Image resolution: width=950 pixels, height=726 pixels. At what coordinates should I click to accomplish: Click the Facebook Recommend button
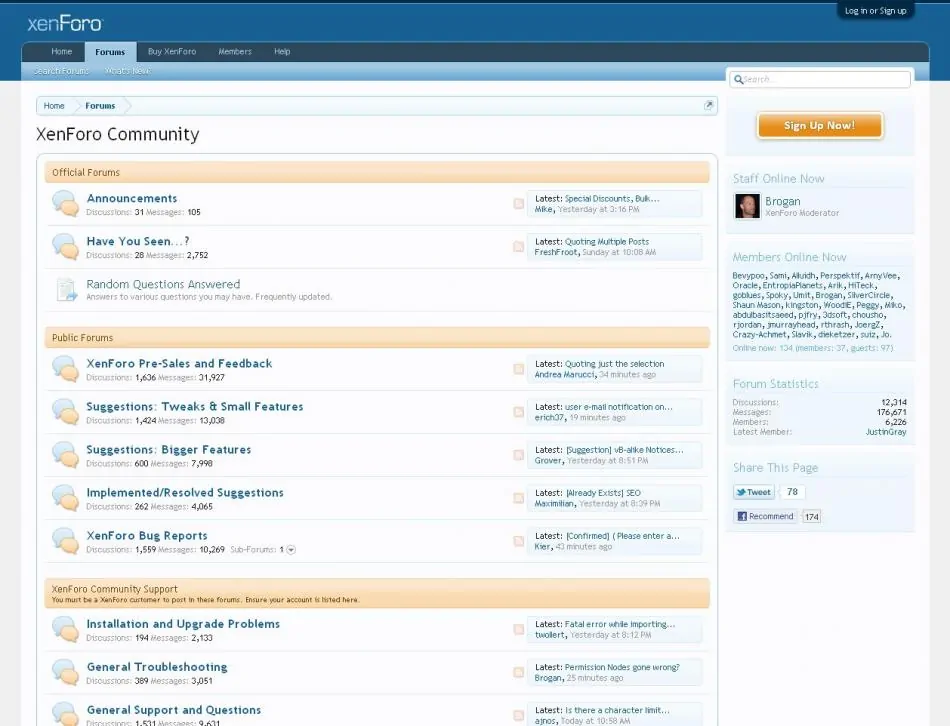765,516
